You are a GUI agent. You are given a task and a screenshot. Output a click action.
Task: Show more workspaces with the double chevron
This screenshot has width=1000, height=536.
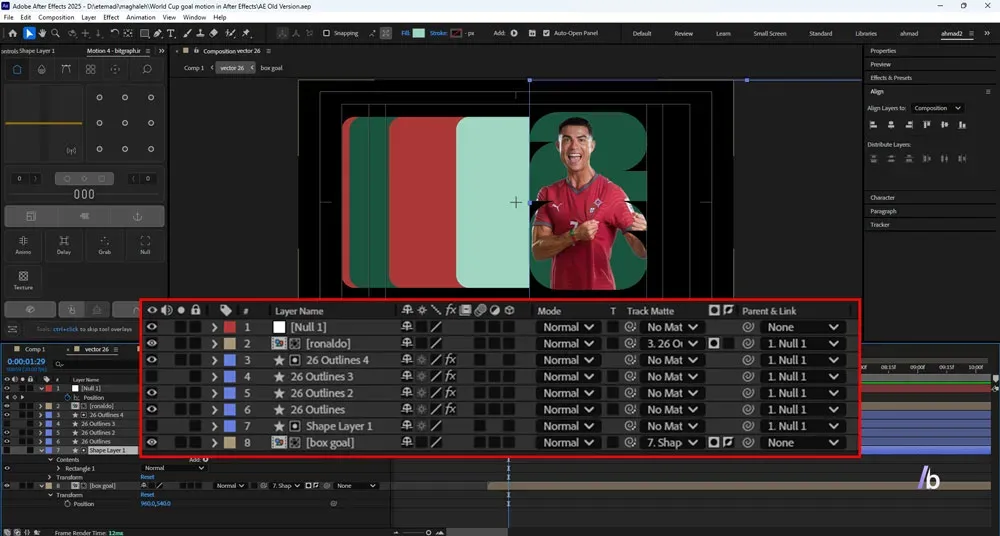989,33
